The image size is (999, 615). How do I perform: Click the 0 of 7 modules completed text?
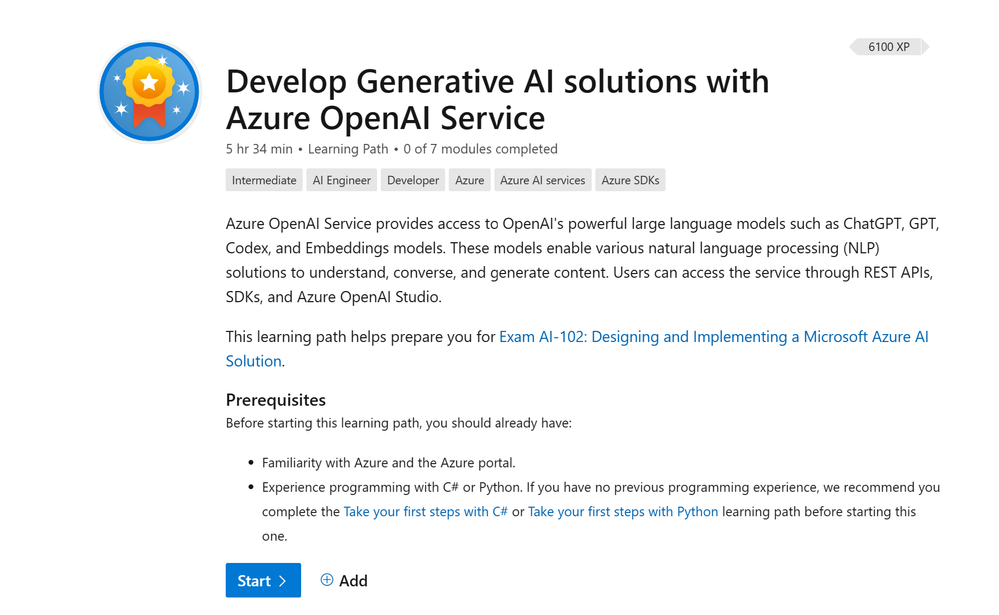click(480, 149)
